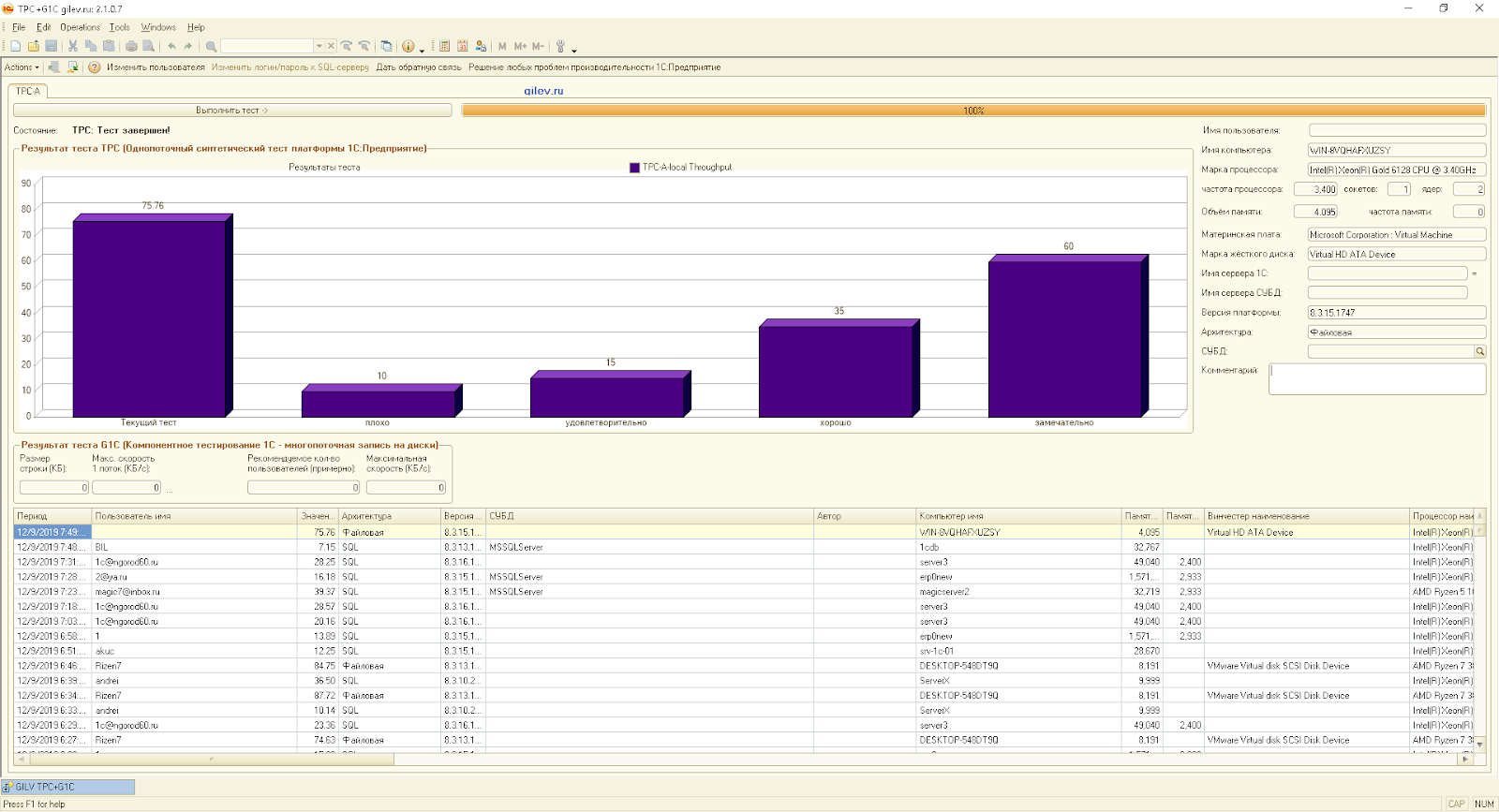Launch the calculator icon
Viewport: 1499px width, 812px height.
(445, 46)
